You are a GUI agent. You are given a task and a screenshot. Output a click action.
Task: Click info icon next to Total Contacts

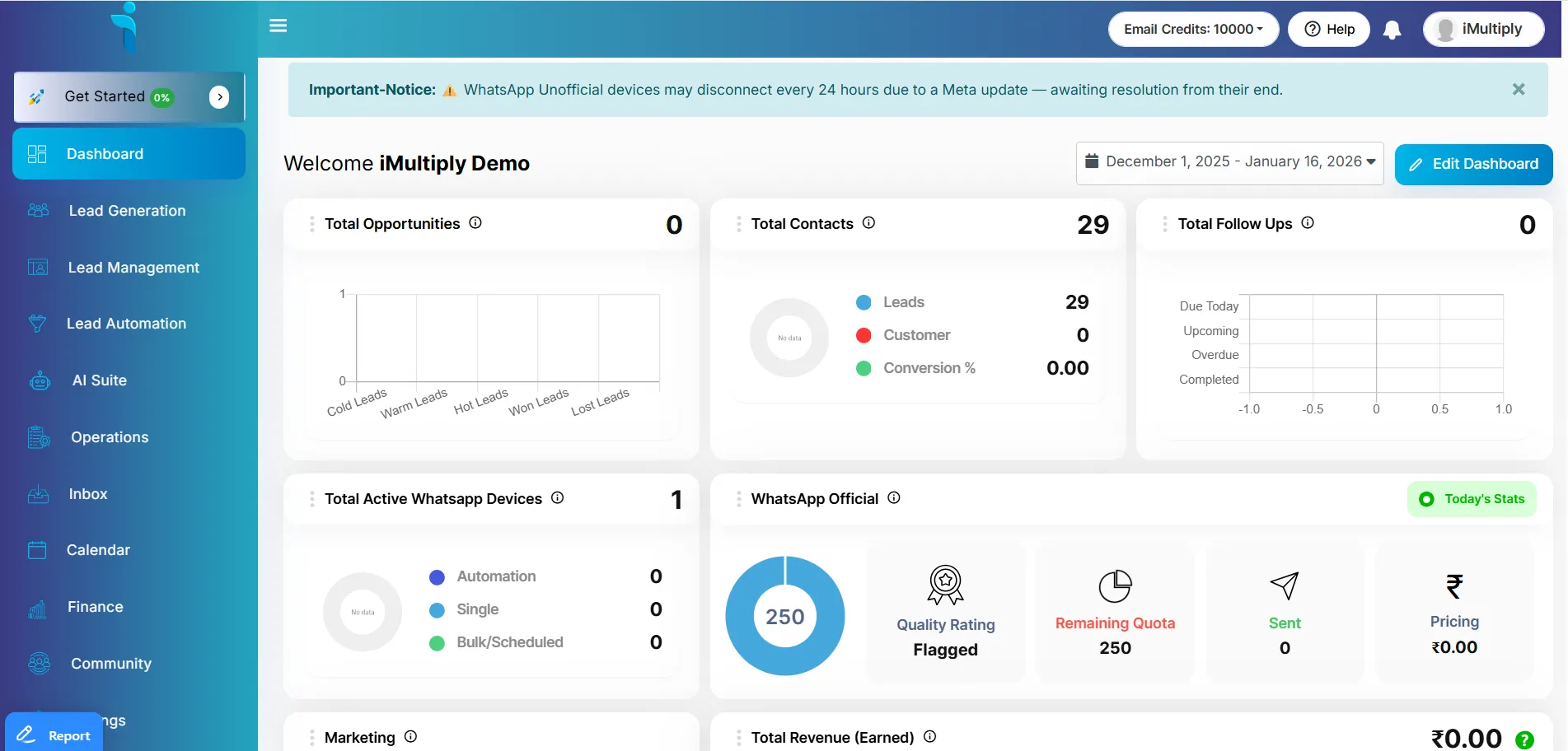(868, 222)
